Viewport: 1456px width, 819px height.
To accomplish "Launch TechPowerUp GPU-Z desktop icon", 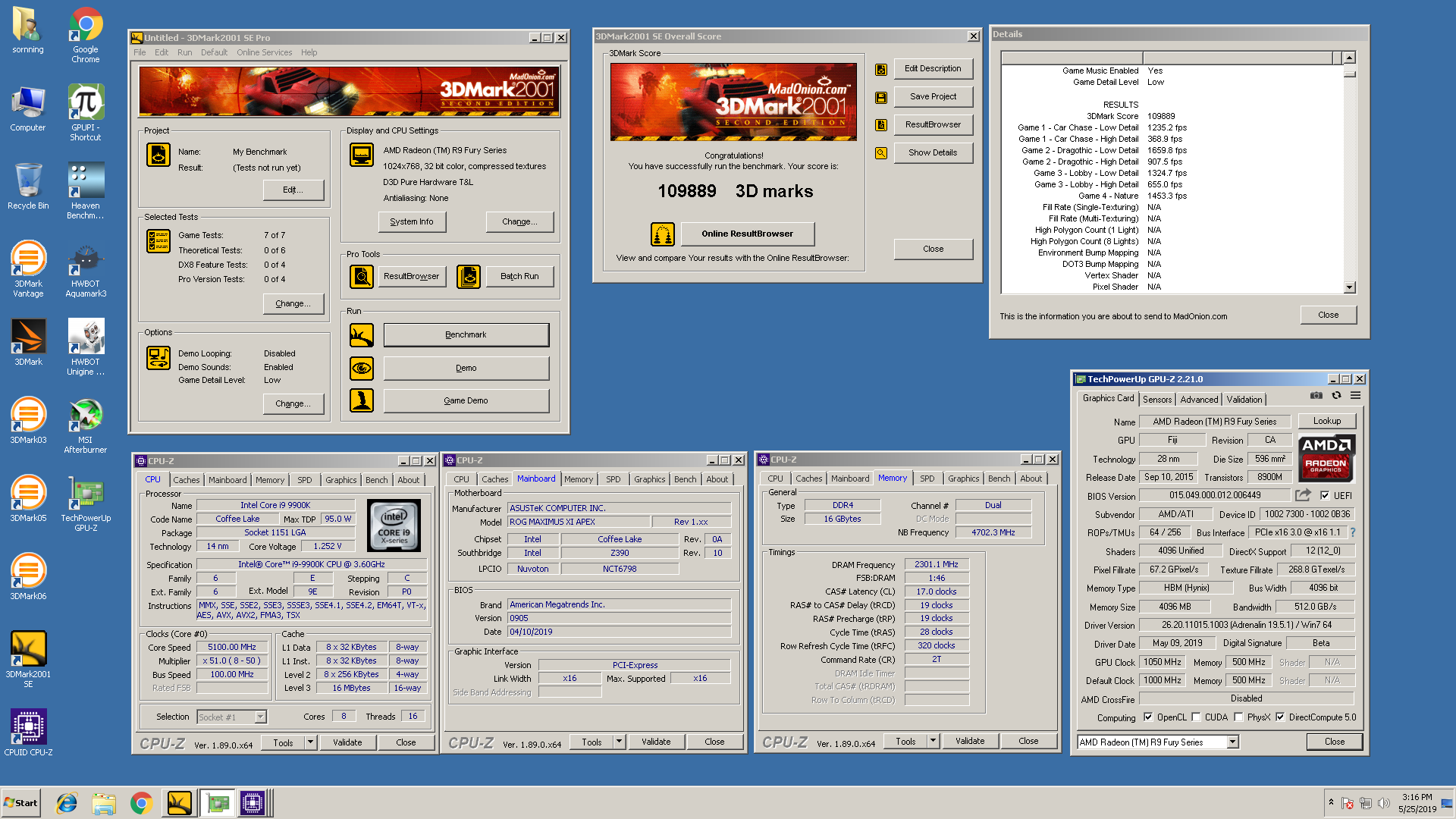I will point(86,503).
